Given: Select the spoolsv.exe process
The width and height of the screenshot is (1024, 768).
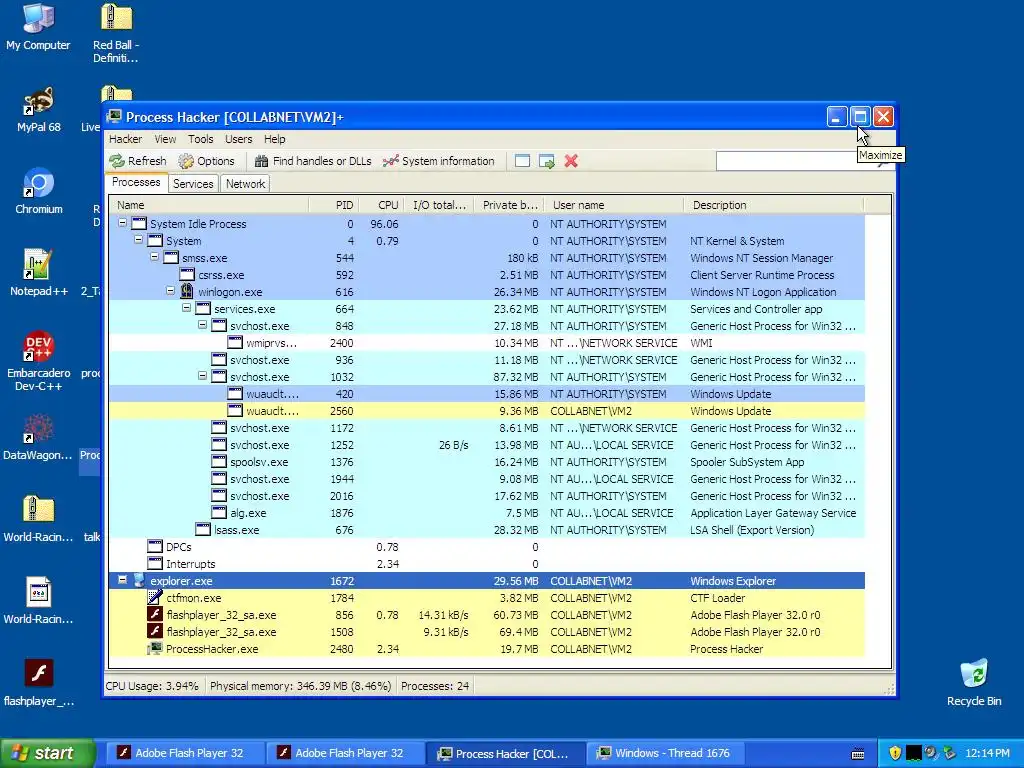Looking at the screenshot, I should click(x=487, y=462).
